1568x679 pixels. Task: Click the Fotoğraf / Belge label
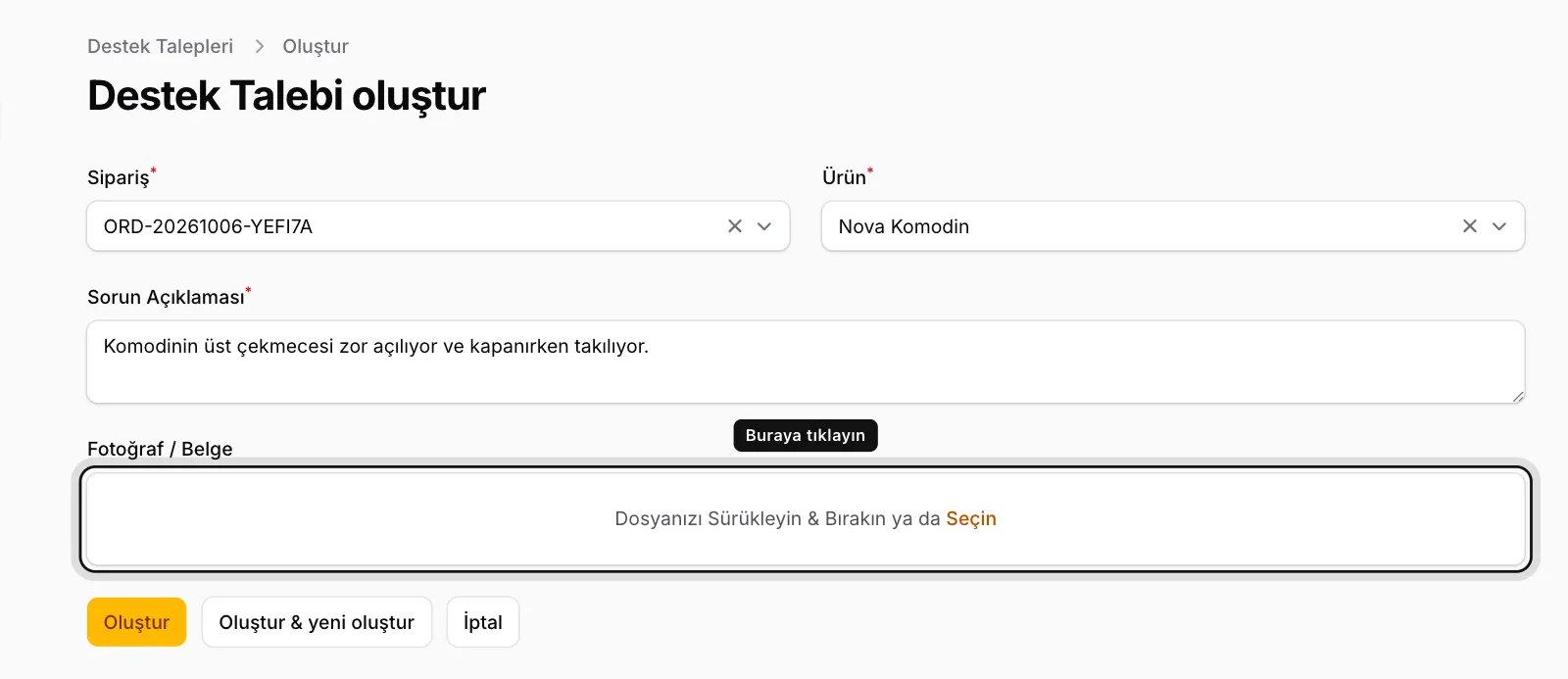pyautogui.click(x=160, y=449)
